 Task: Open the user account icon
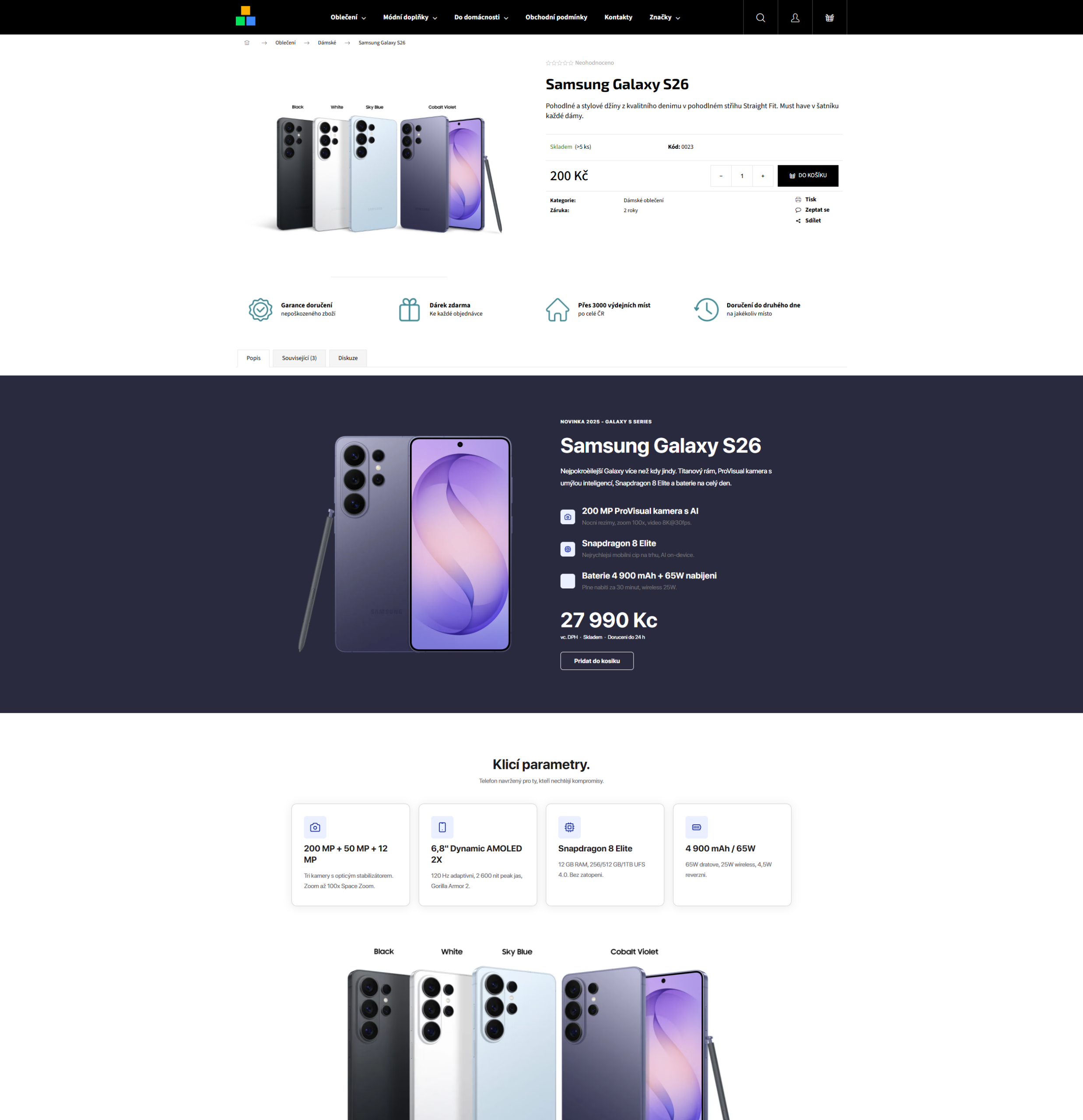tap(795, 17)
